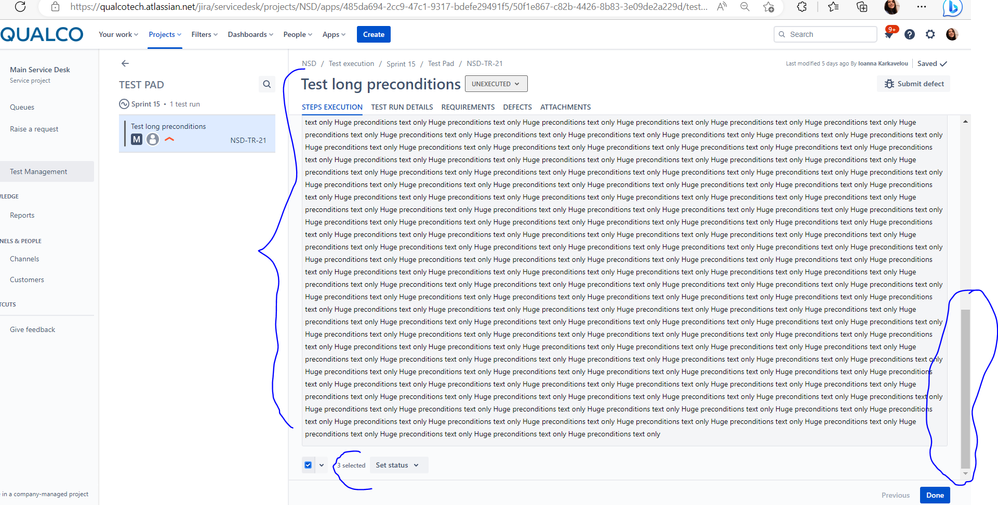Open Jira notifications bell with 9+ badge
The height and width of the screenshot is (505, 998).
(x=889, y=34)
